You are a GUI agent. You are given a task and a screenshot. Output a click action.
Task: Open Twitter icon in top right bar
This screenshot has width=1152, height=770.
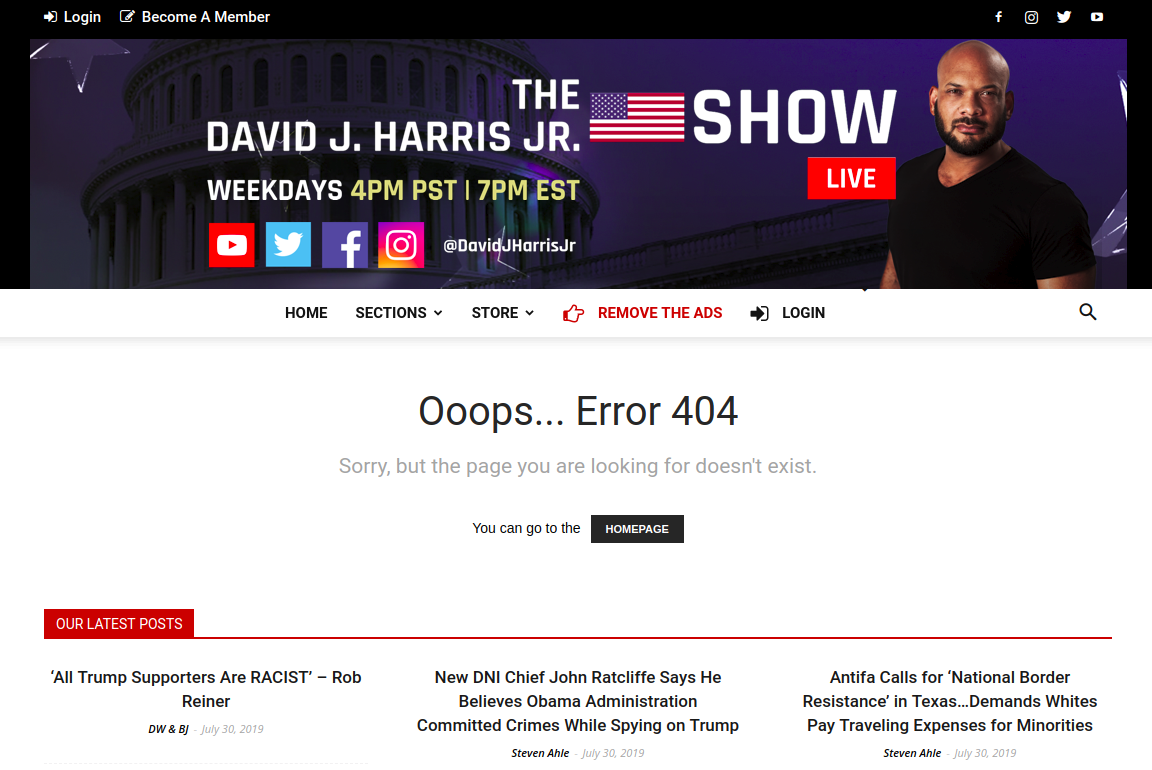[1064, 17]
